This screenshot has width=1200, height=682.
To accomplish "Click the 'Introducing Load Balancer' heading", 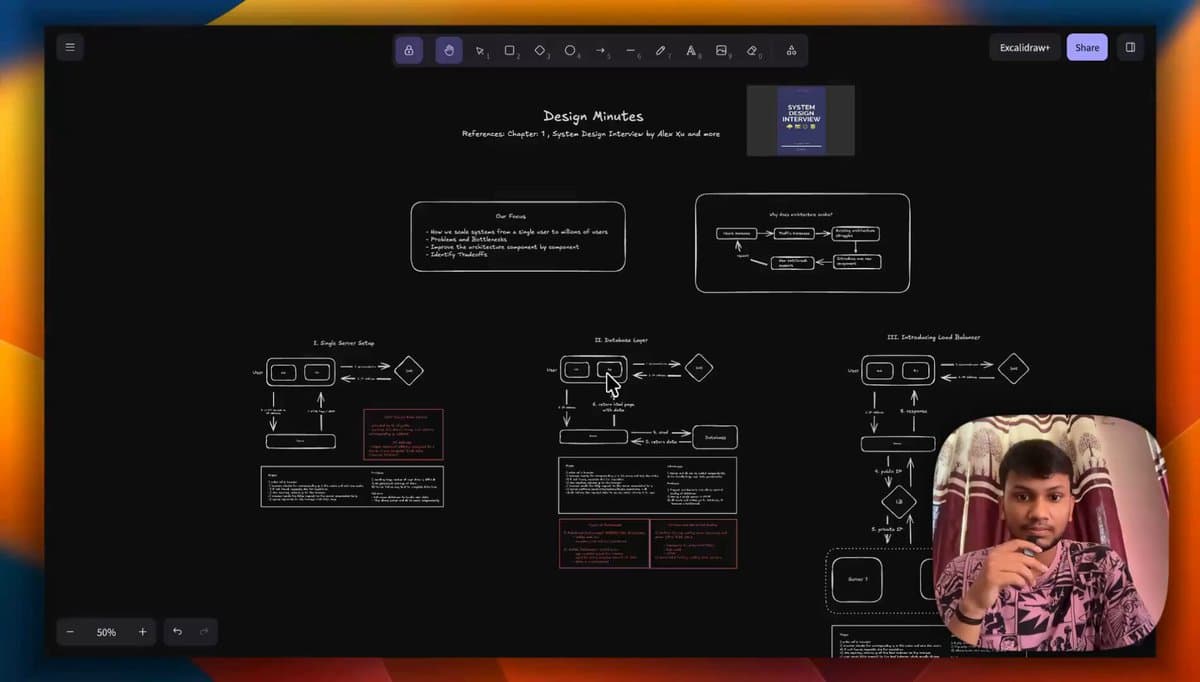I will [x=933, y=338].
